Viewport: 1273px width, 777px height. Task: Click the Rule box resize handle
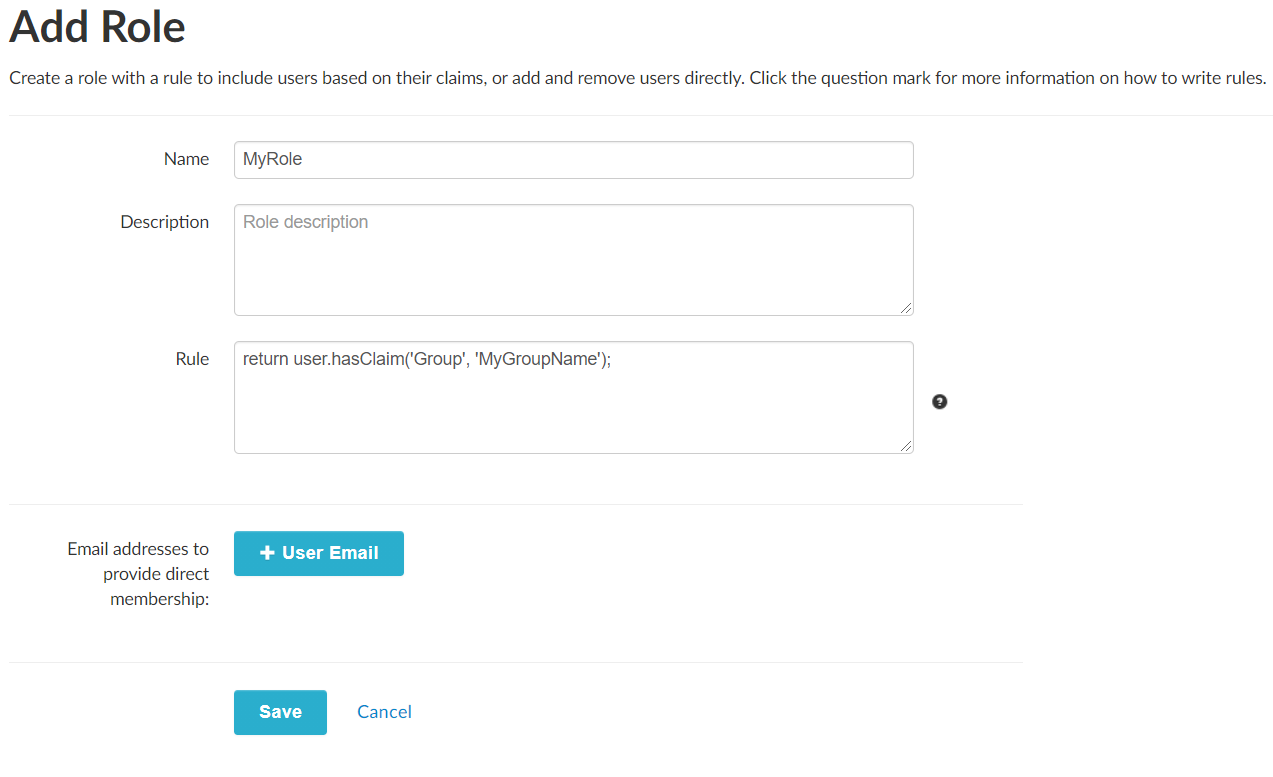point(906,446)
